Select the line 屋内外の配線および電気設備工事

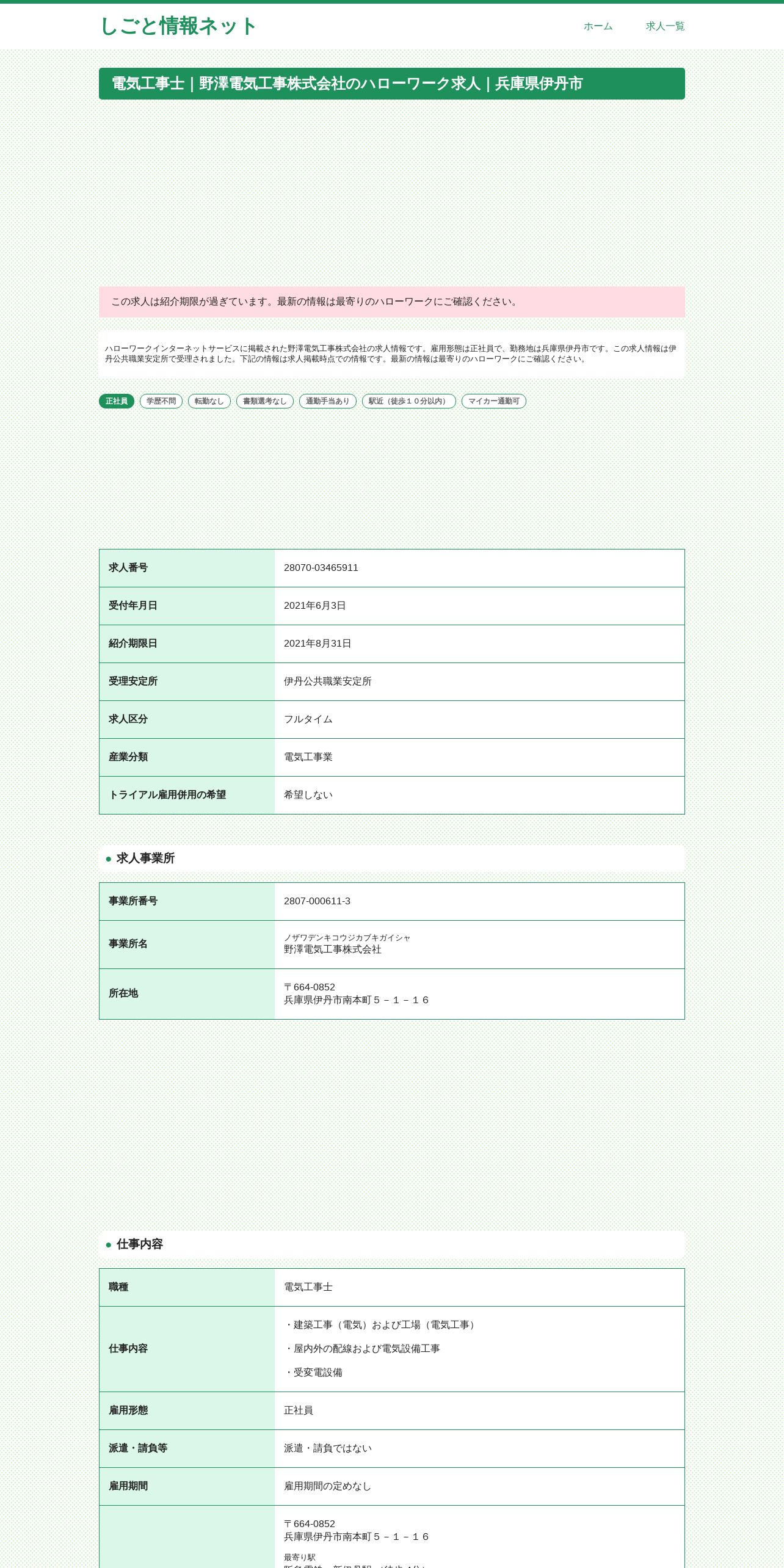click(362, 1349)
